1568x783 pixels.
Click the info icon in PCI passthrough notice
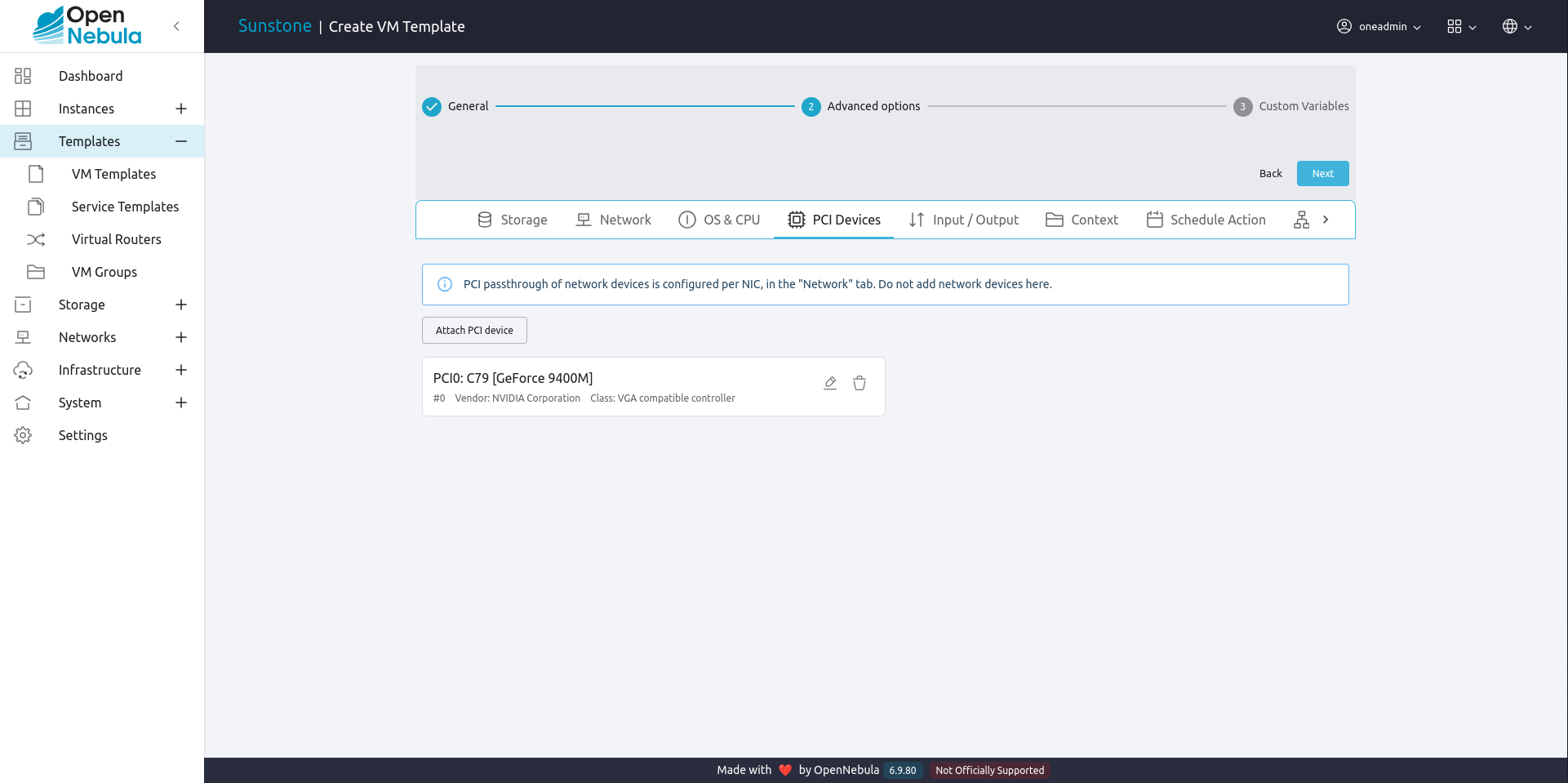(x=445, y=284)
